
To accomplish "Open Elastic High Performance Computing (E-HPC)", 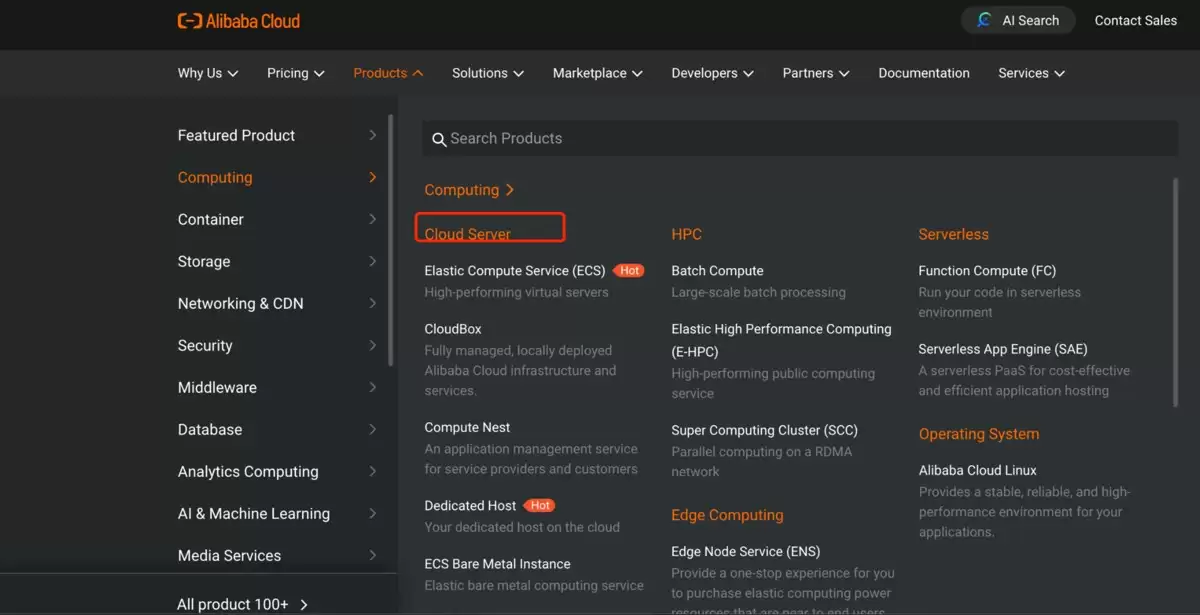I will [x=781, y=340].
